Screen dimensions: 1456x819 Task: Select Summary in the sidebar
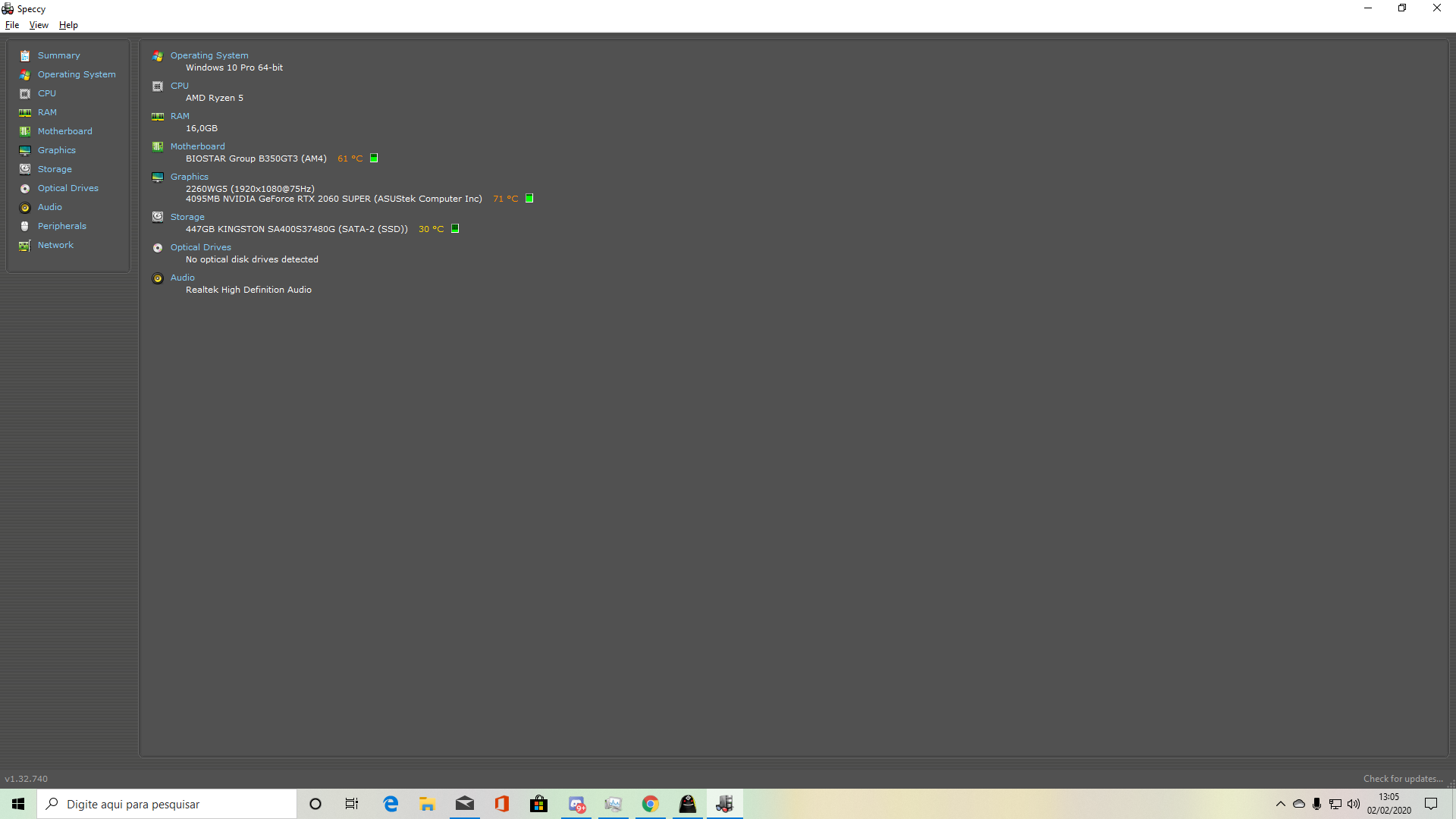click(58, 55)
